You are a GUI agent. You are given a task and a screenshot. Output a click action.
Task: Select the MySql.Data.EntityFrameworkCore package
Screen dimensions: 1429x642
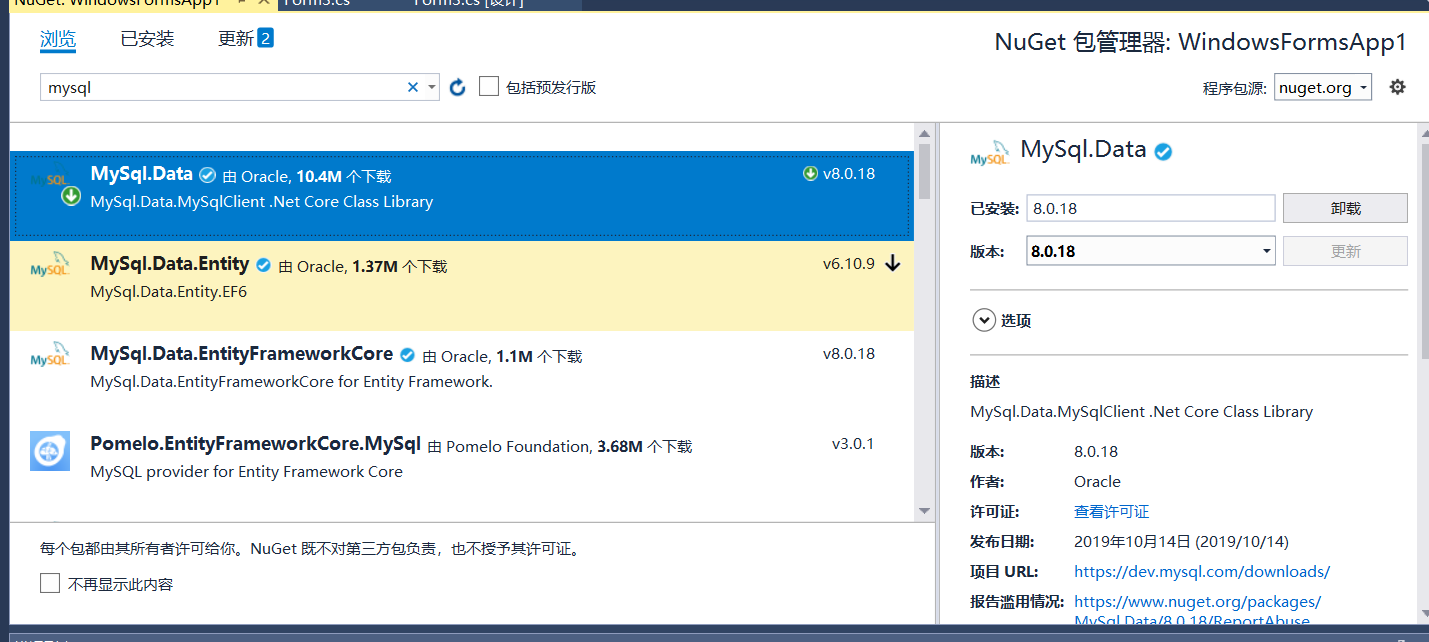pos(461,376)
